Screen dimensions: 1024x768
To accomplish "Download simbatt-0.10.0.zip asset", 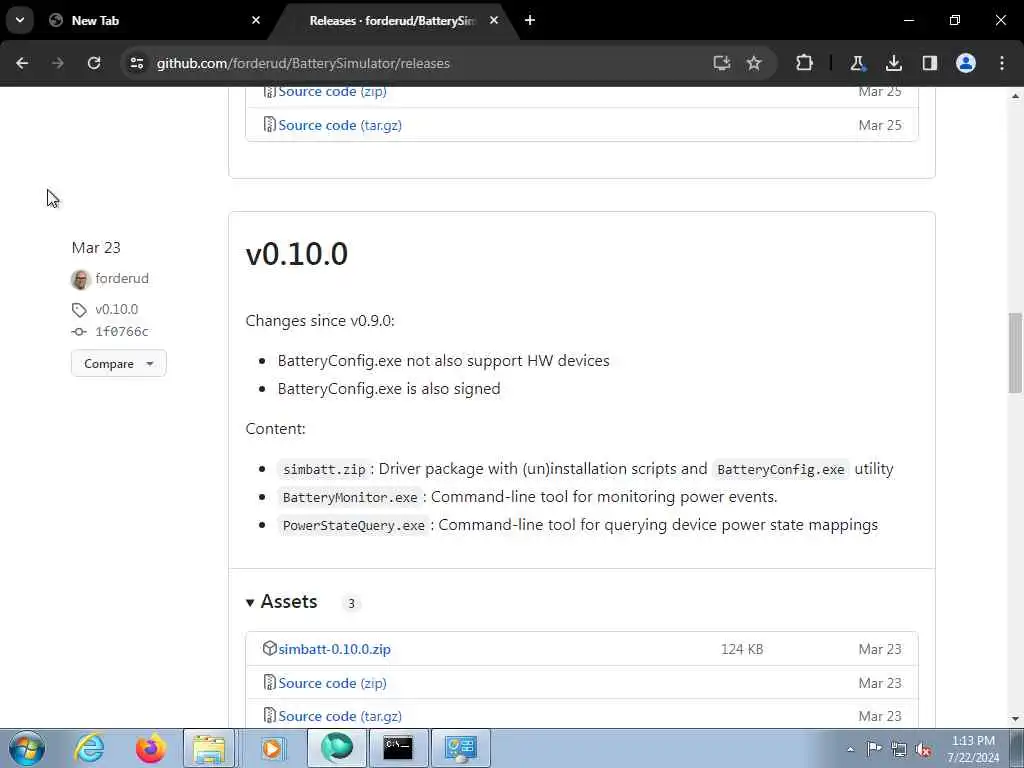I will pos(334,649).
